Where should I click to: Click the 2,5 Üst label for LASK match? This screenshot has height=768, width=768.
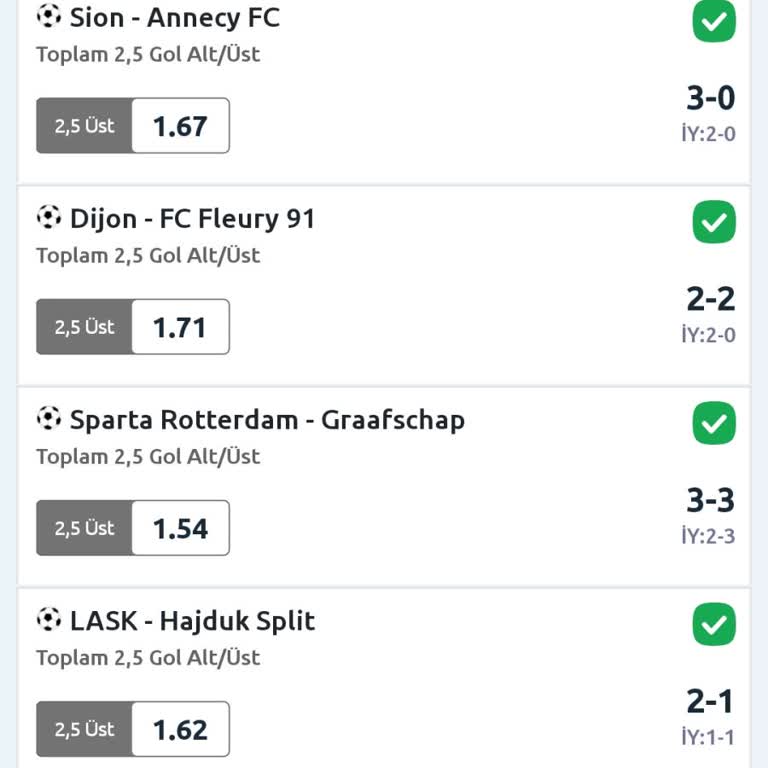pos(85,729)
